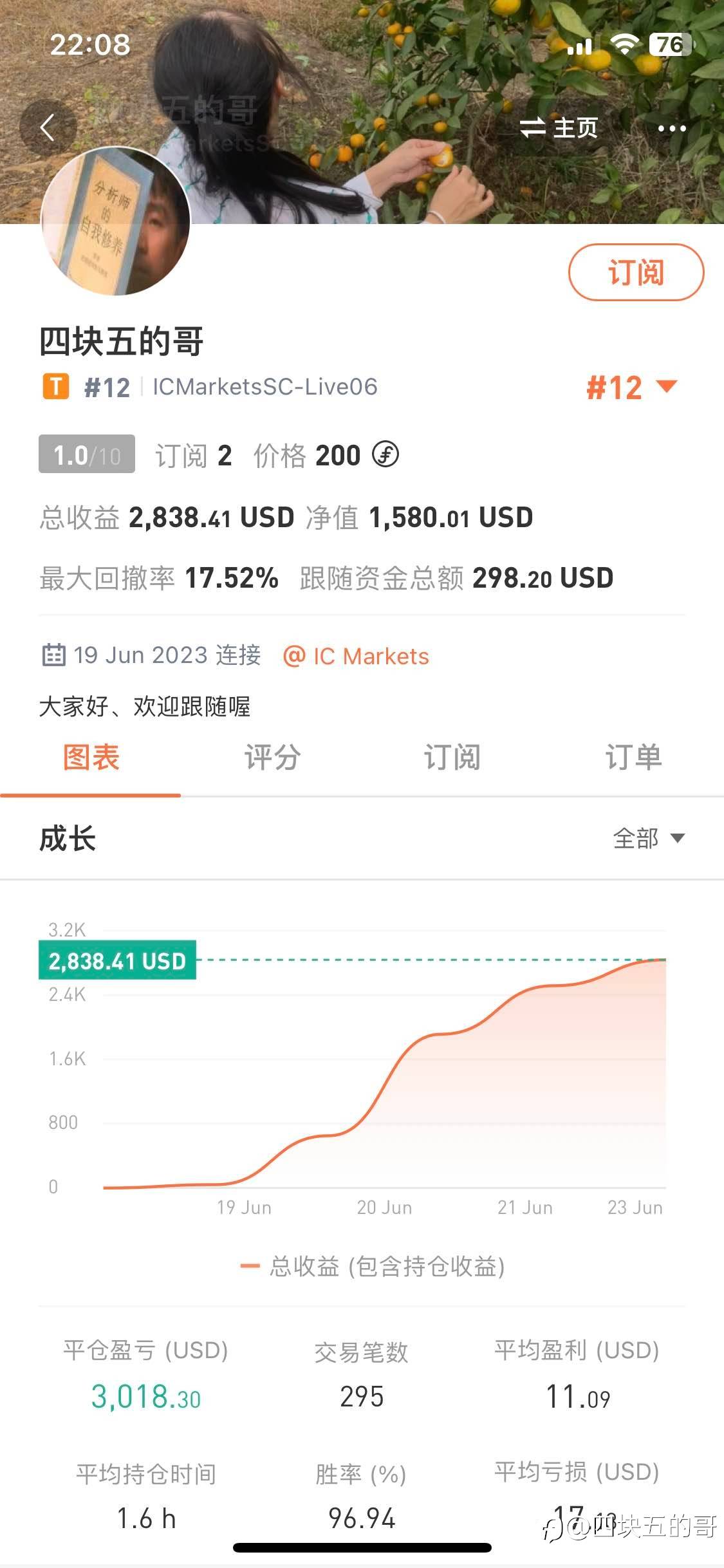Image resolution: width=724 pixels, height=1568 pixels.
Task: Switch to the 订单 tab
Action: pyautogui.click(x=633, y=758)
